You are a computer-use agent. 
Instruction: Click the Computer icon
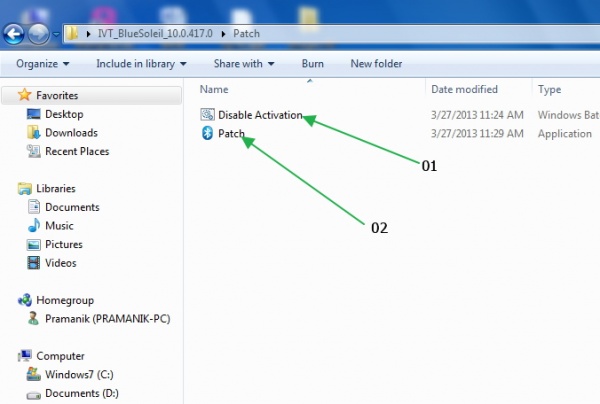pyautogui.click(x=25, y=356)
